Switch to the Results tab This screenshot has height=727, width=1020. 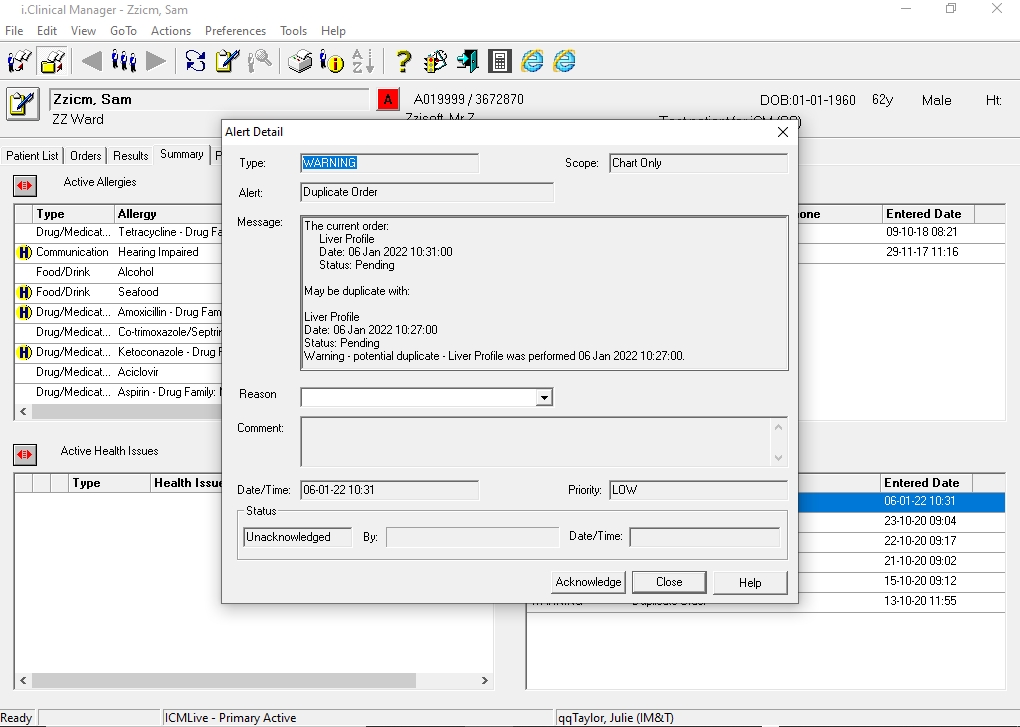click(x=131, y=156)
